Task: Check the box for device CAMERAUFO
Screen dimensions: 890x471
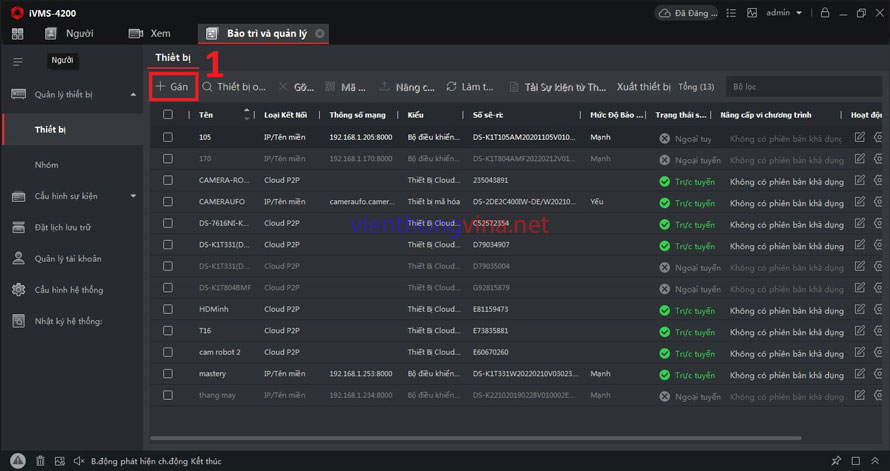Action: pyautogui.click(x=168, y=202)
